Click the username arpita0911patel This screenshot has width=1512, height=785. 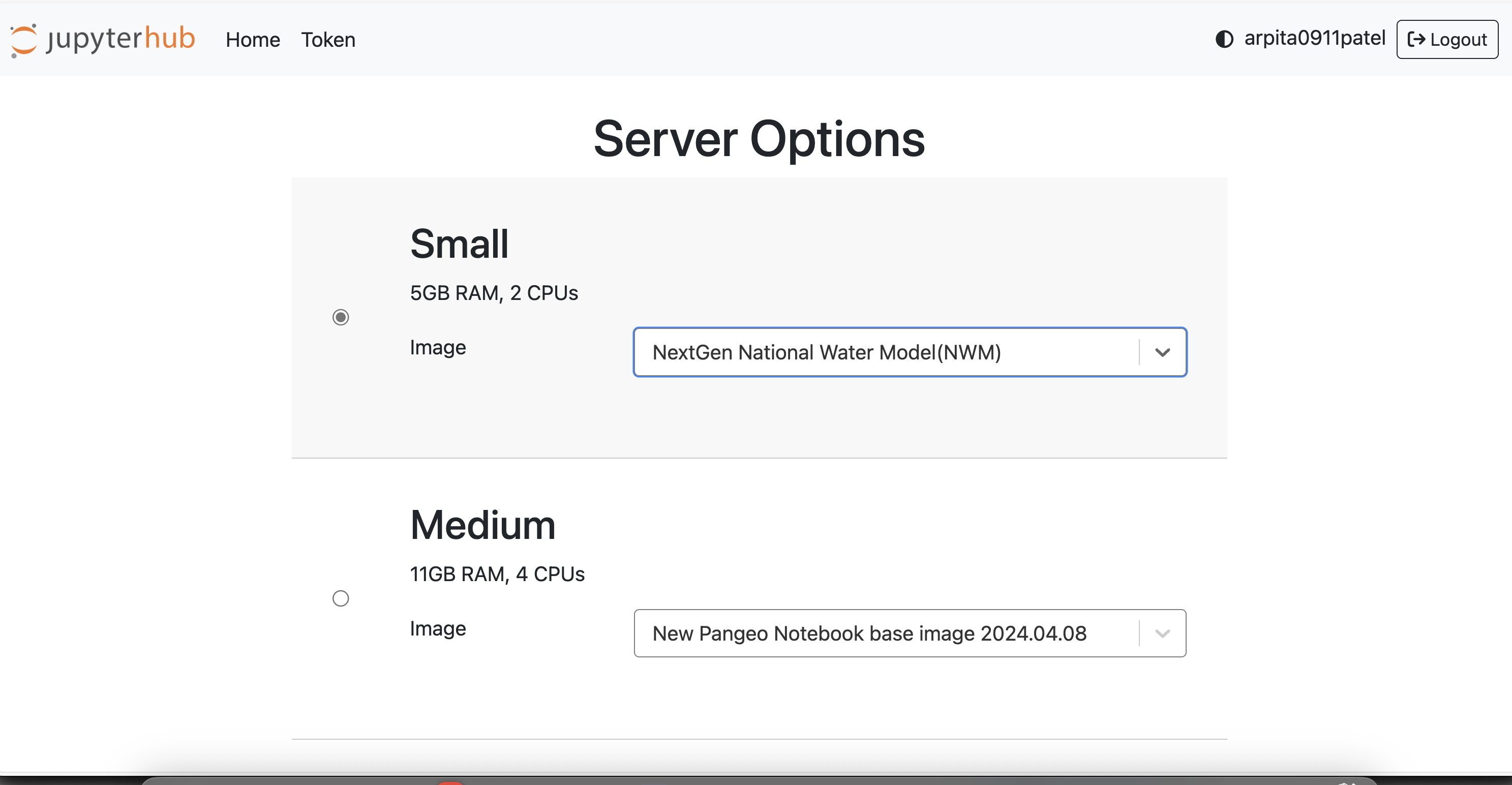(x=1314, y=38)
